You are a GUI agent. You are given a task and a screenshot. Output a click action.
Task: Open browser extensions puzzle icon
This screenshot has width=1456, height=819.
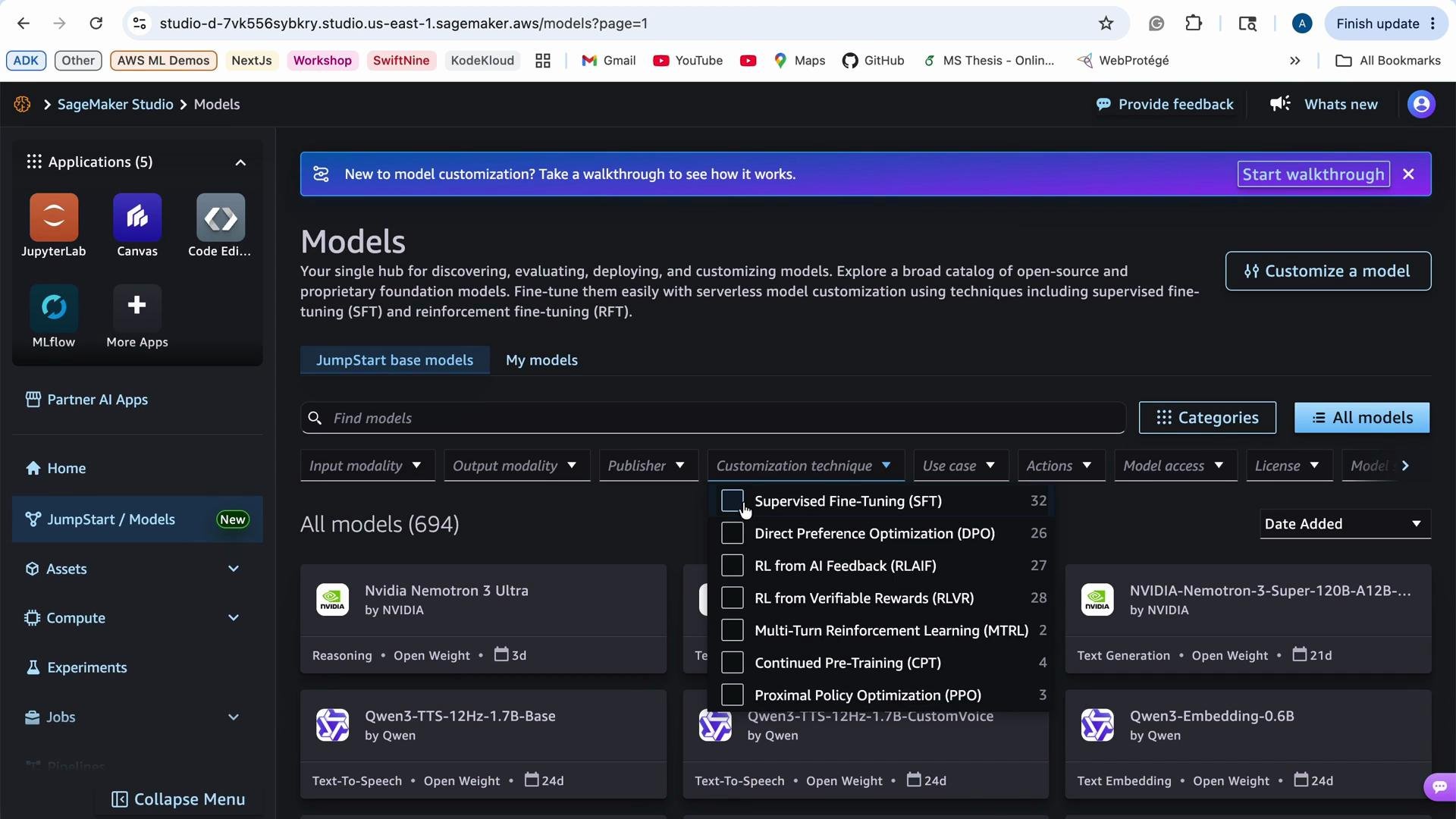[1194, 24]
